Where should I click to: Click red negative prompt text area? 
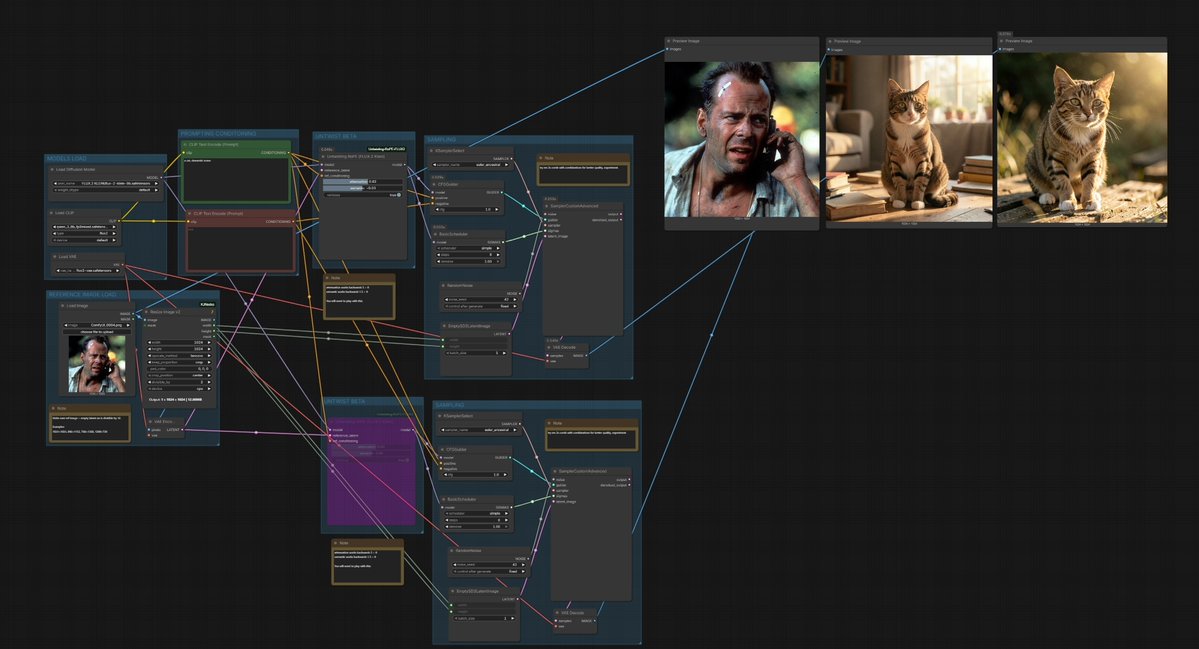point(241,248)
